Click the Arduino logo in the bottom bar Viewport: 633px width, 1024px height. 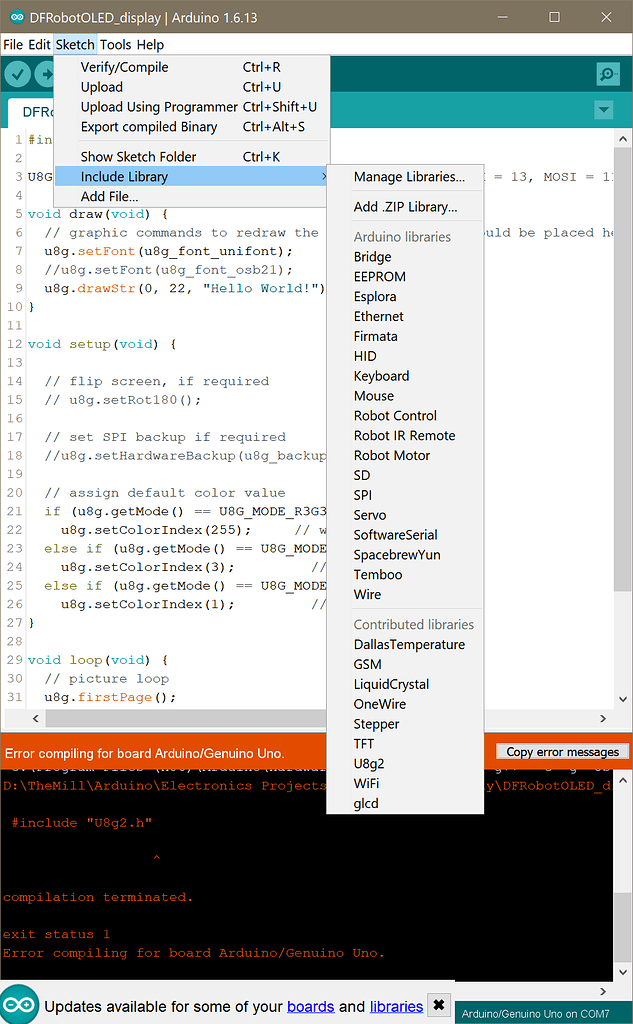(x=20, y=1004)
